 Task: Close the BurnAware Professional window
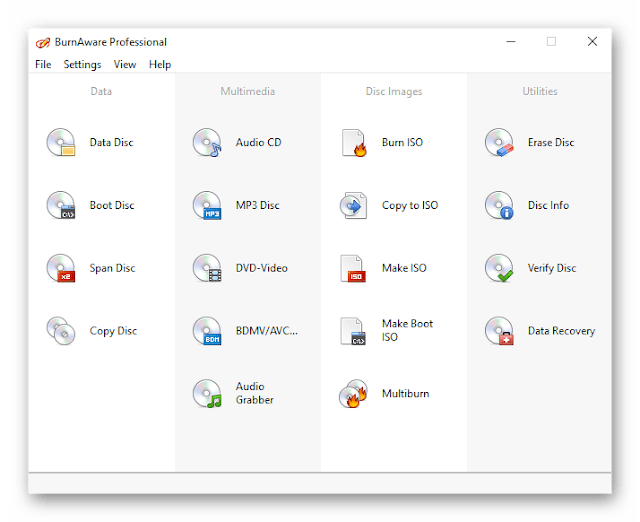[x=592, y=42]
